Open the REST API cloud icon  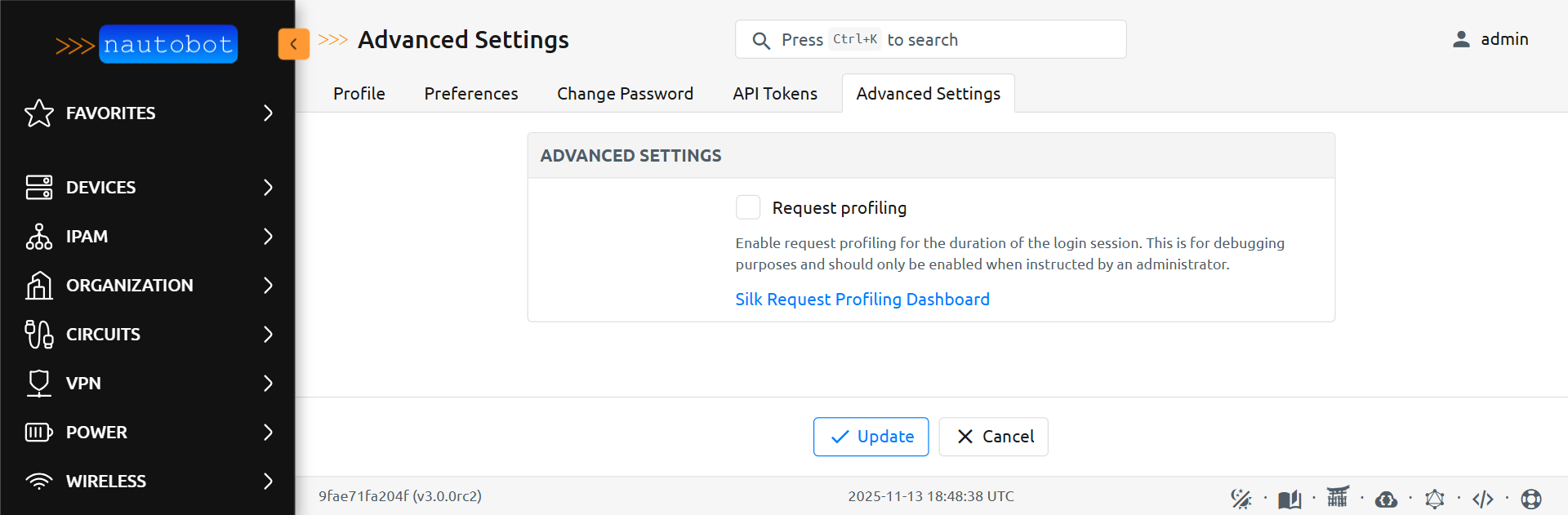[1386, 498]
